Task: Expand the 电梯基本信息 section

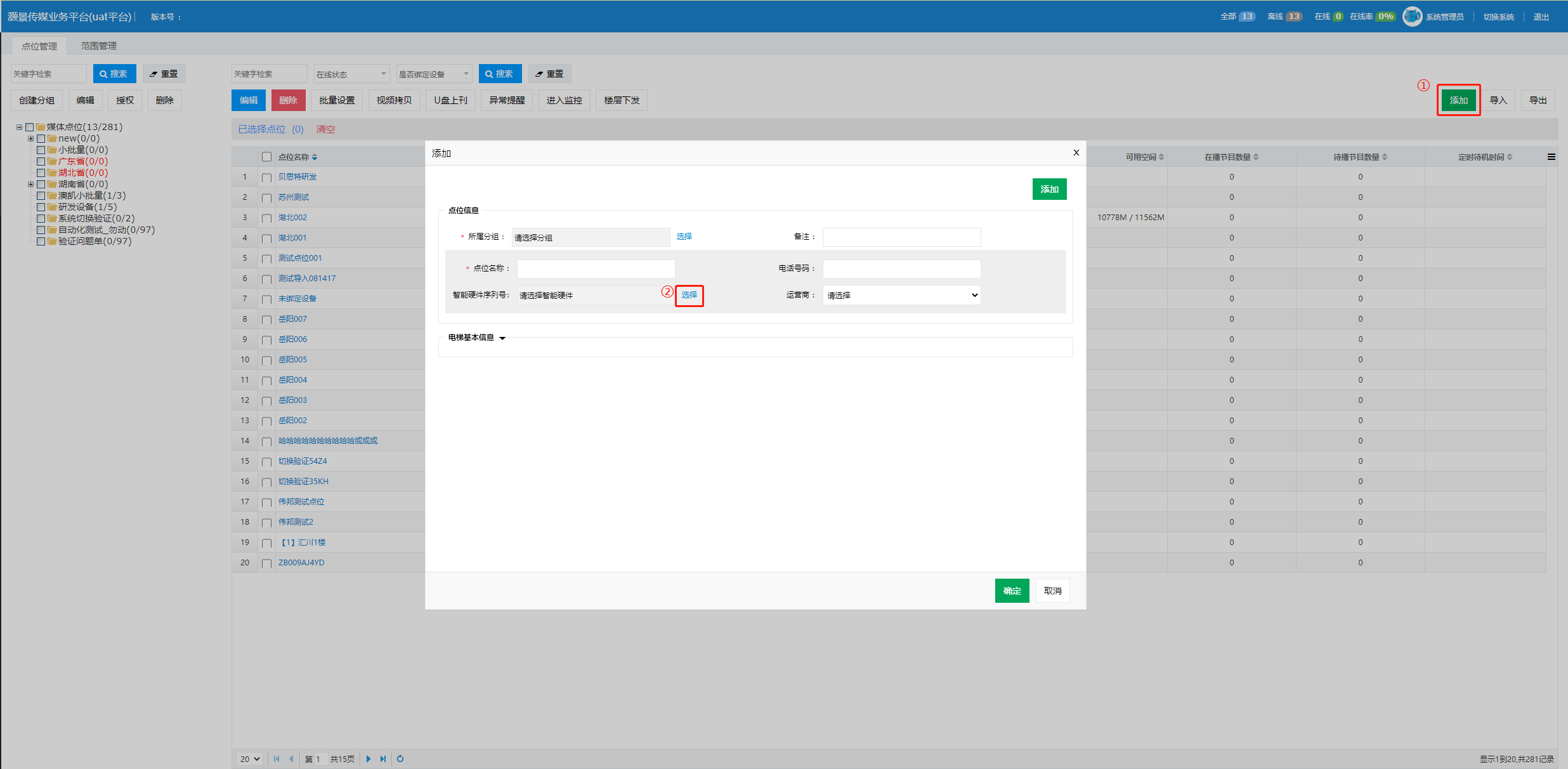Action: coord(502,338)
